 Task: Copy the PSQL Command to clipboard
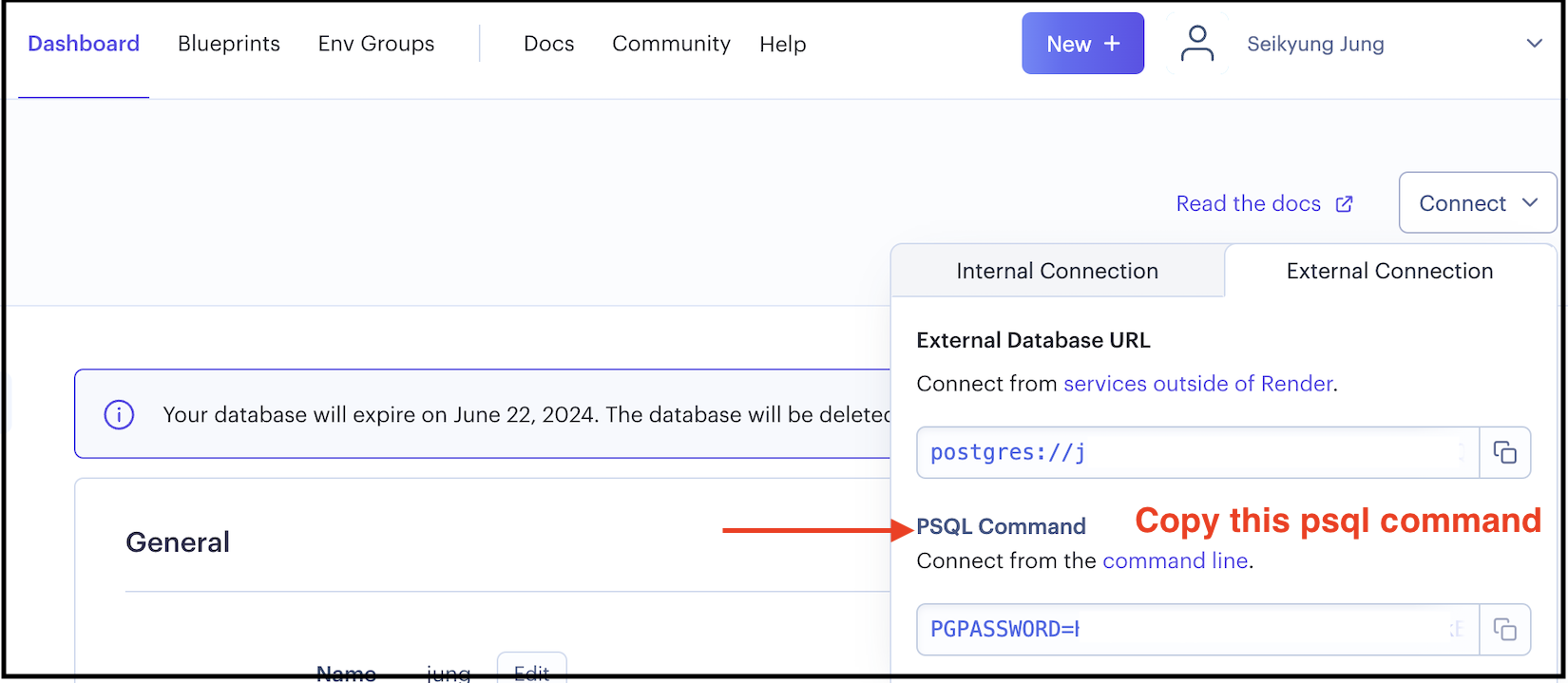tap(1504, 630)
